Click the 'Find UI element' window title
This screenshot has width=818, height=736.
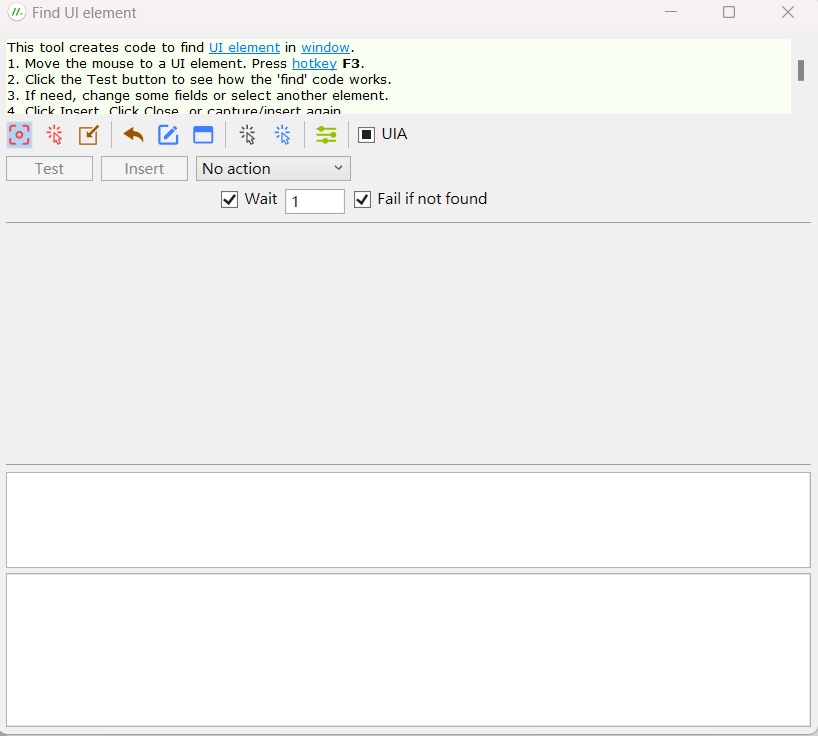(84, 13)
